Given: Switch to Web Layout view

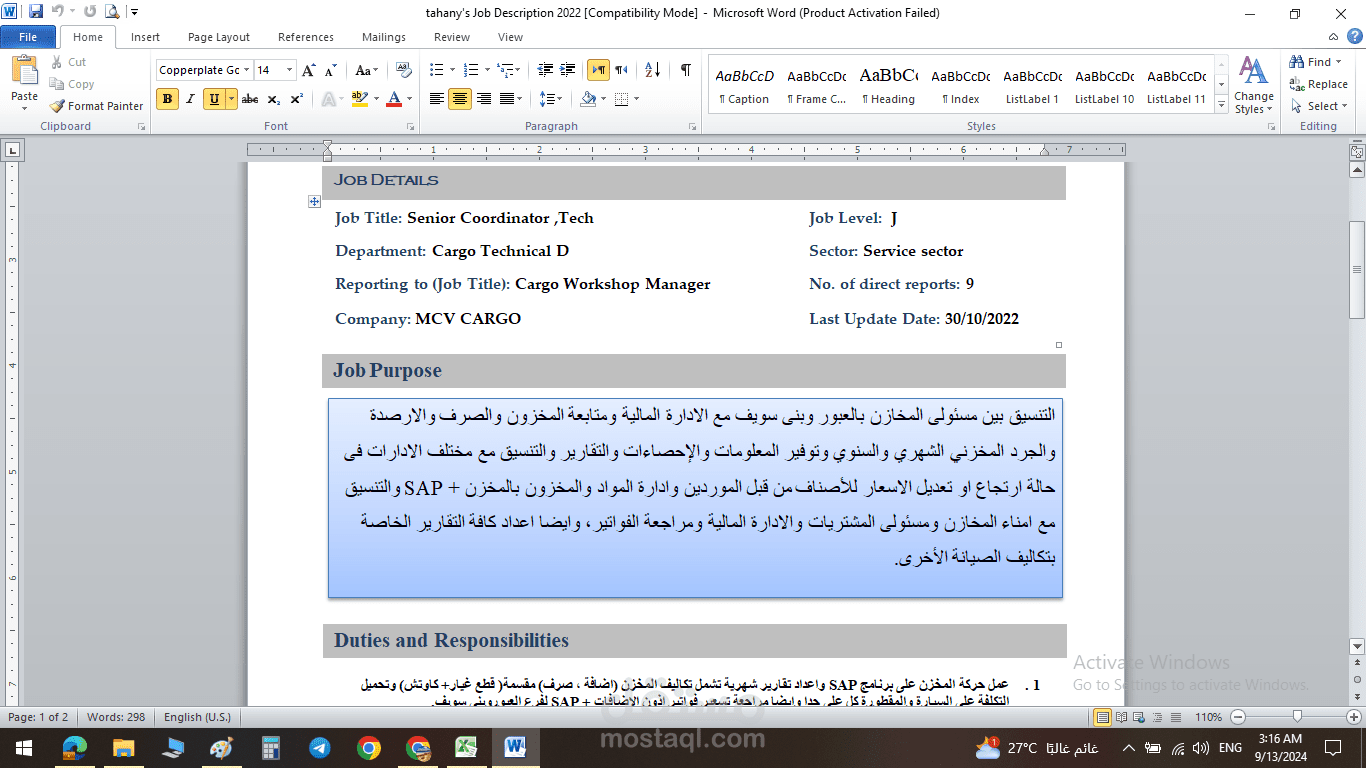Looking at the screenshot, I should [1139, 717].
